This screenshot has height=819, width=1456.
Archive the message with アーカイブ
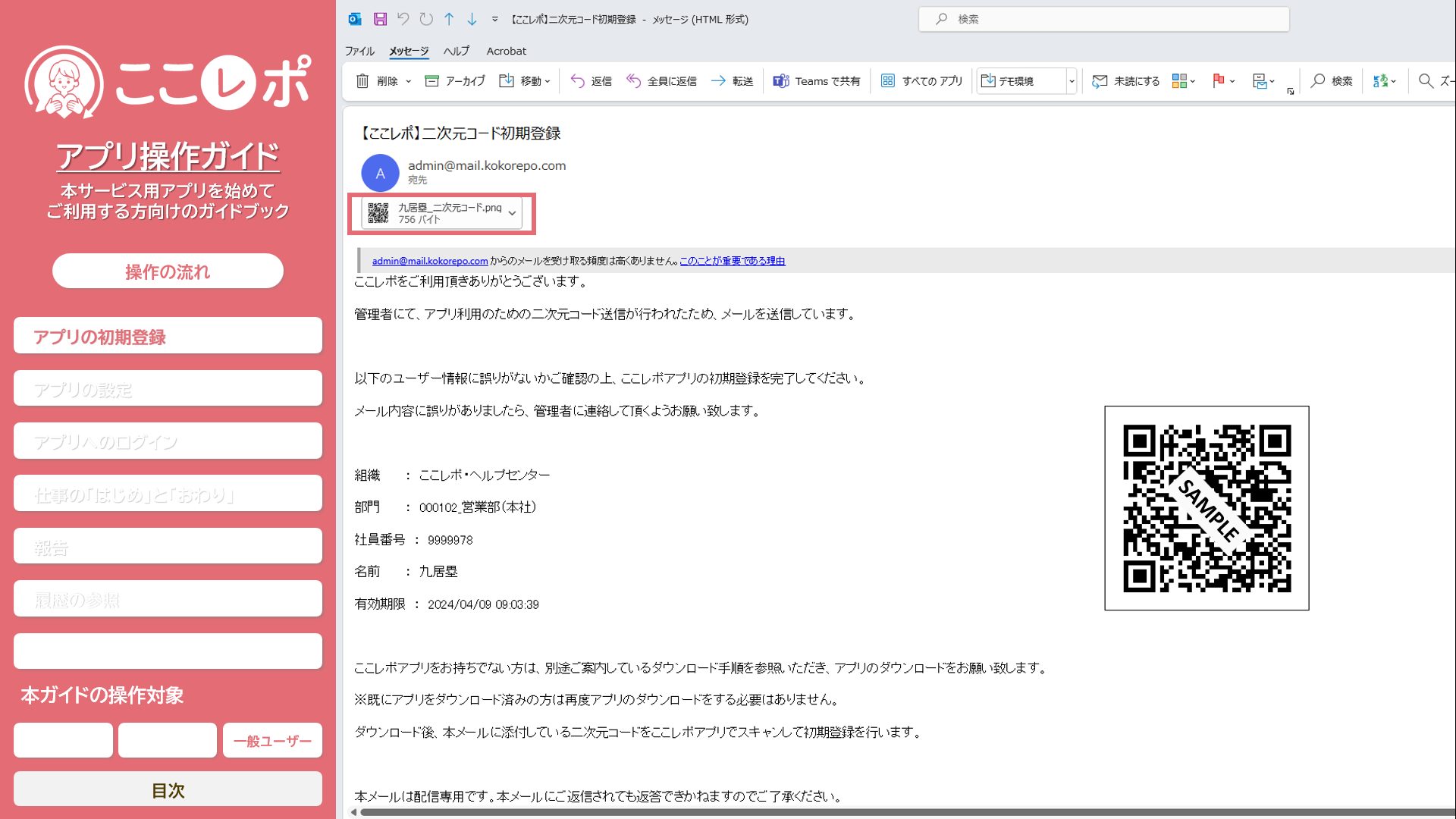click(x=455, y=81)
